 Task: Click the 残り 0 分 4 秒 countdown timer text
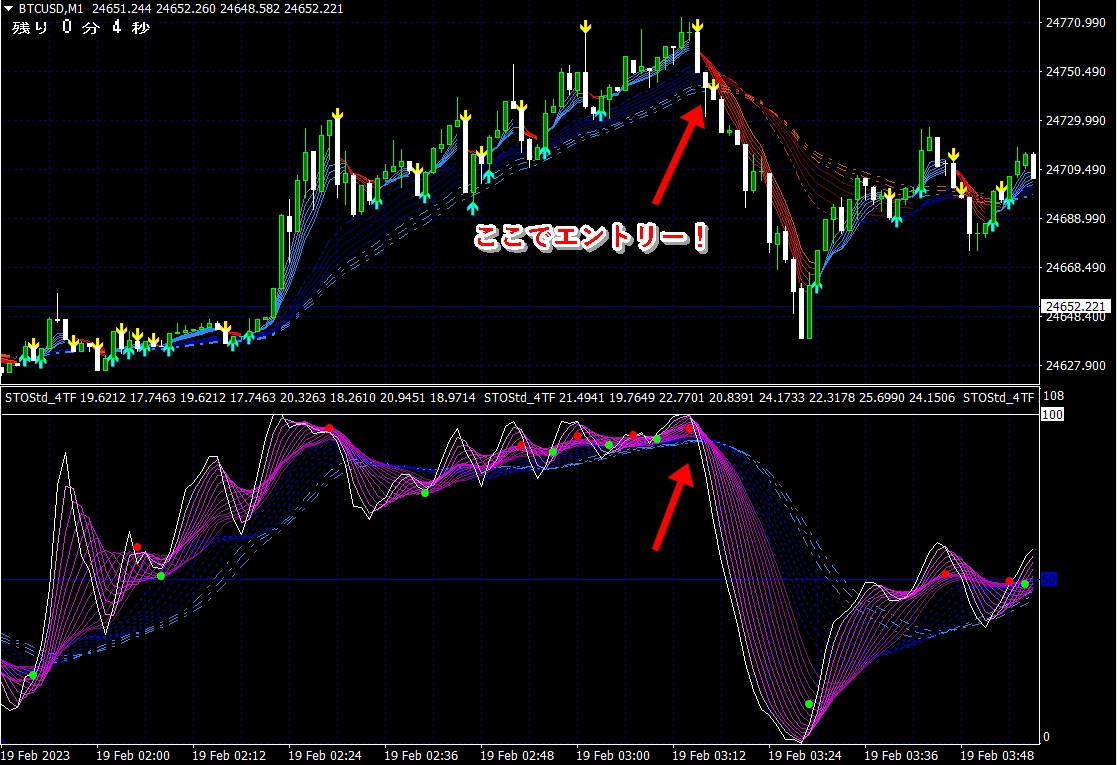coord(80,28)
